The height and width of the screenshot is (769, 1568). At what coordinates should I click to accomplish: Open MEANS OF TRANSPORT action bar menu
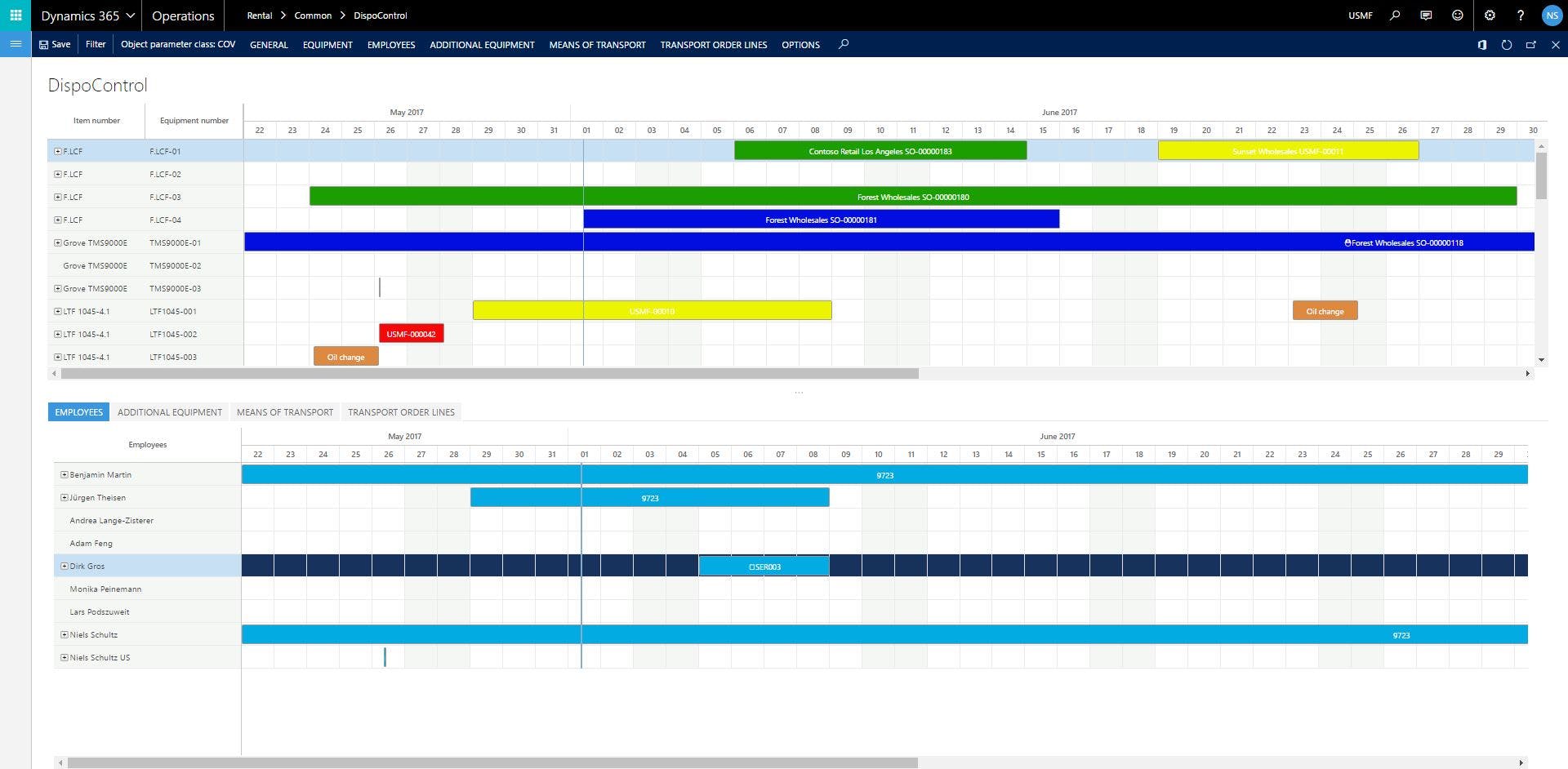[597, 45]
